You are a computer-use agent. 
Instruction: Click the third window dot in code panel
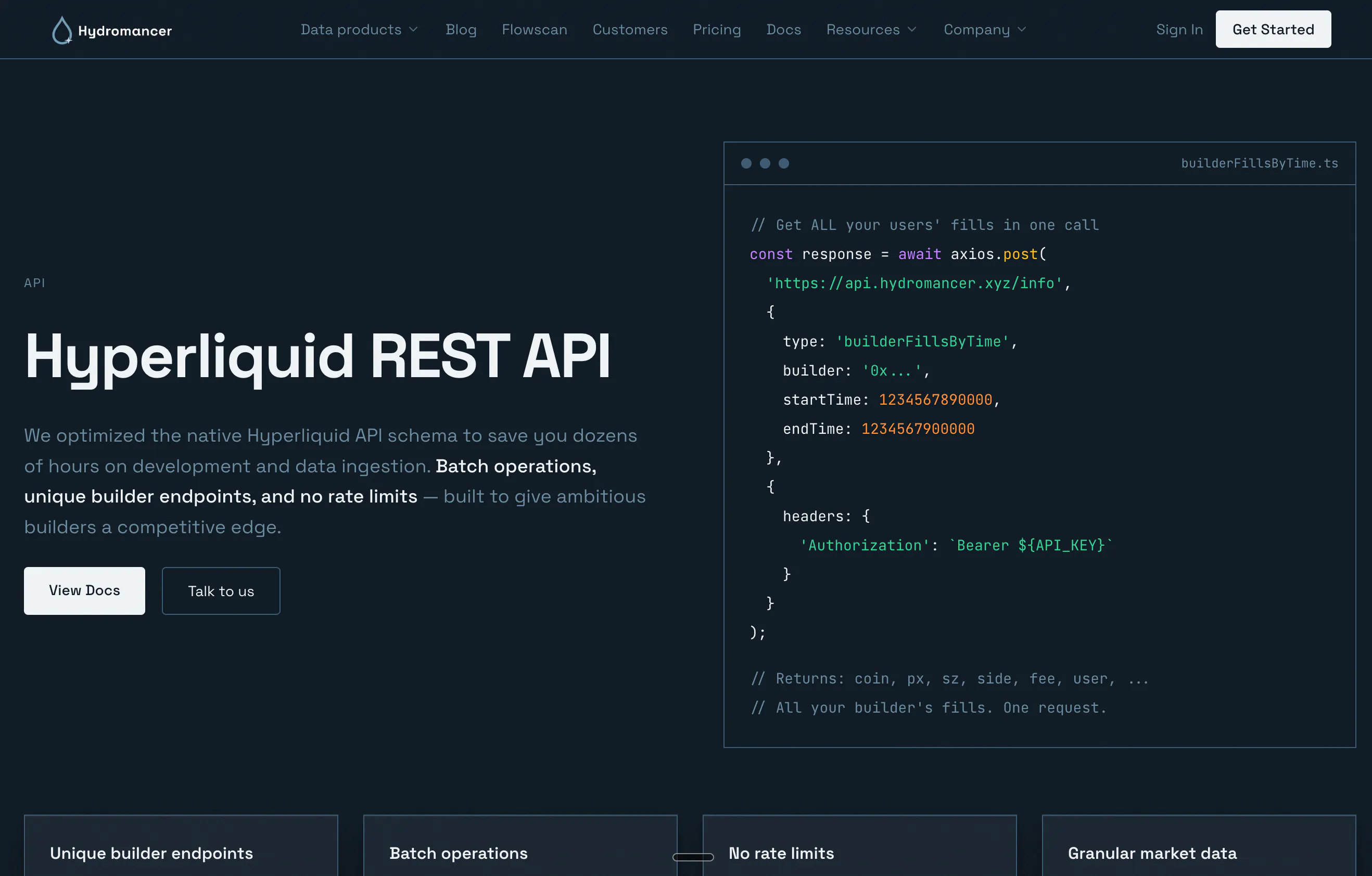pyautogui.click(x=784, y=163)
